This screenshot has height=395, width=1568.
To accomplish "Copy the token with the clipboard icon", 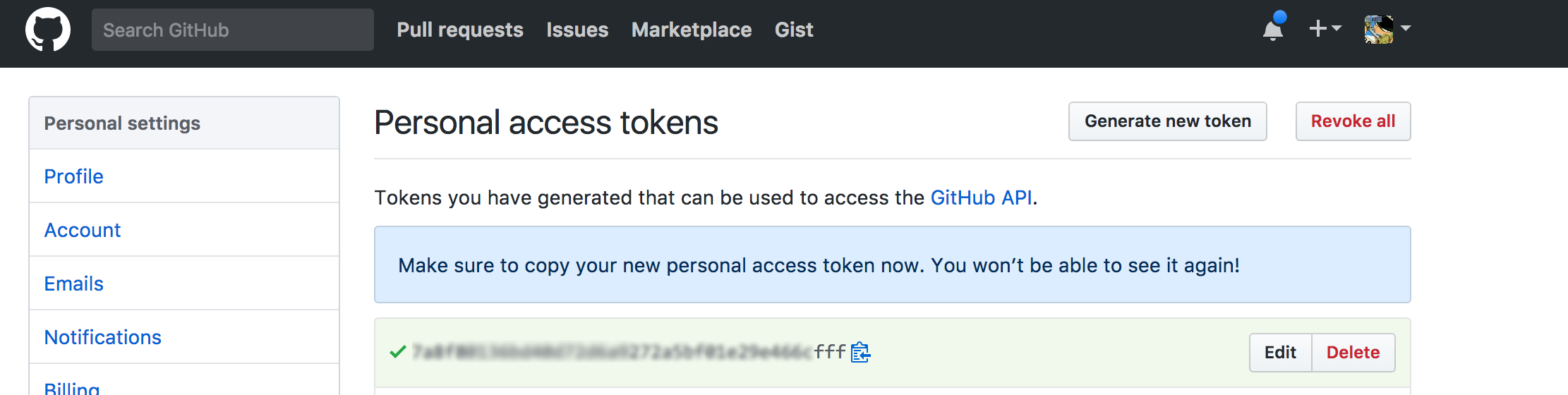I will pyautogui.click(x=860, y=352).
